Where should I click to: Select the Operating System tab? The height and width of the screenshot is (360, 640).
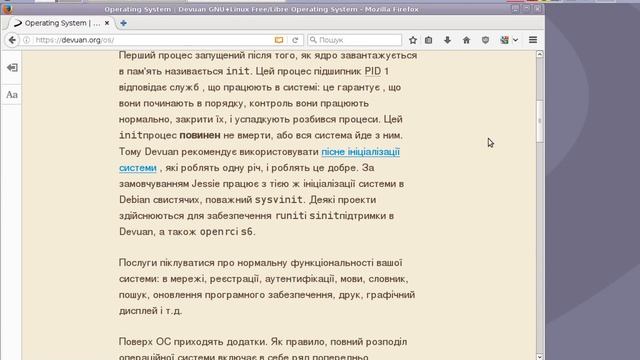pos(61,23)
